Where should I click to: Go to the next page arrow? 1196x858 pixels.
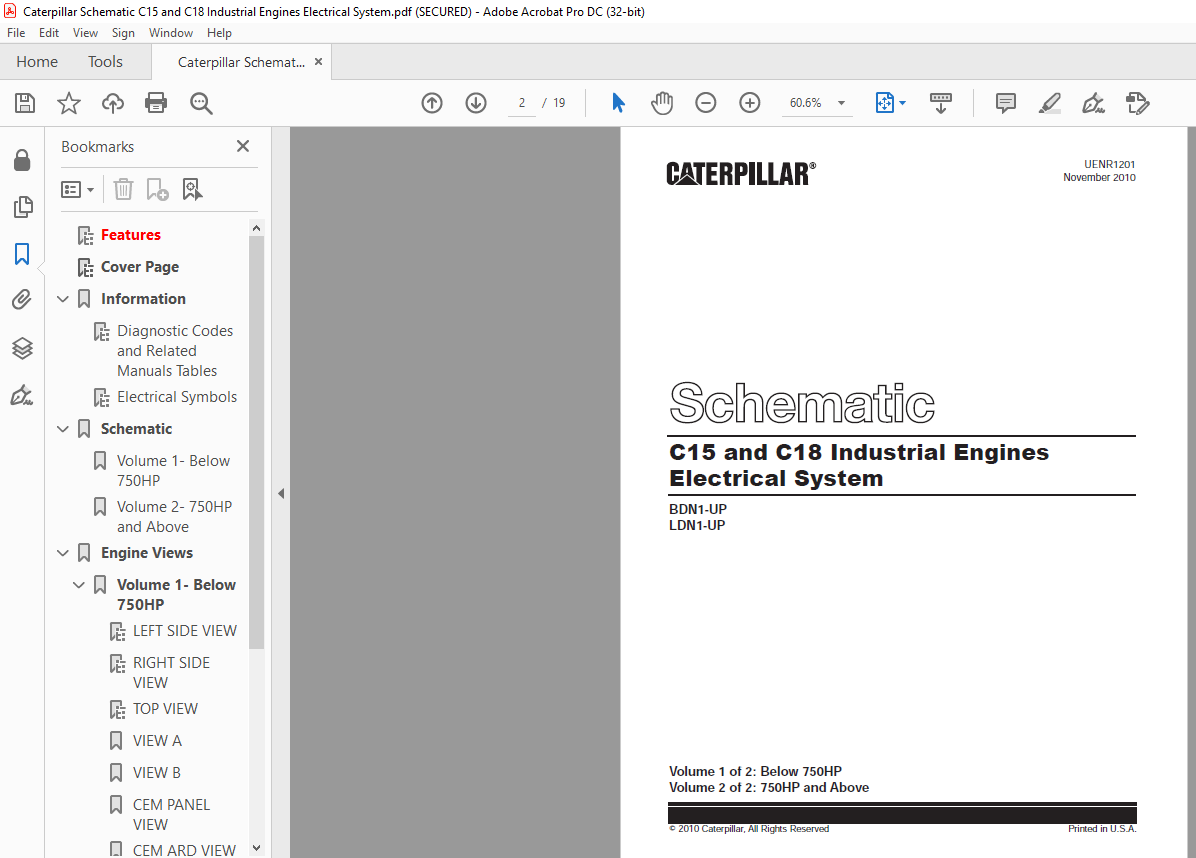[x=476, y=103]
